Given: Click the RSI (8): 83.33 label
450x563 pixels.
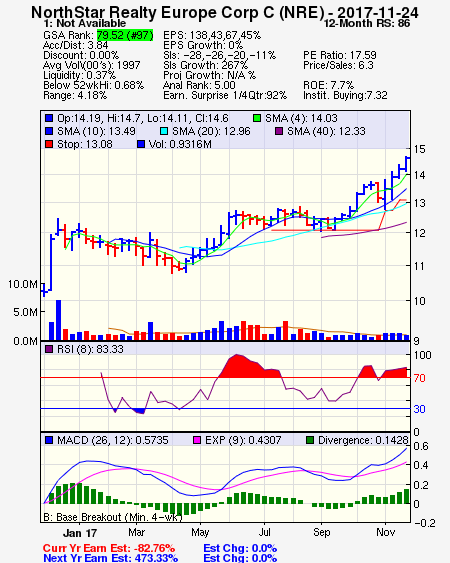Looking at the screenshot, I should [x=90, y=349].
